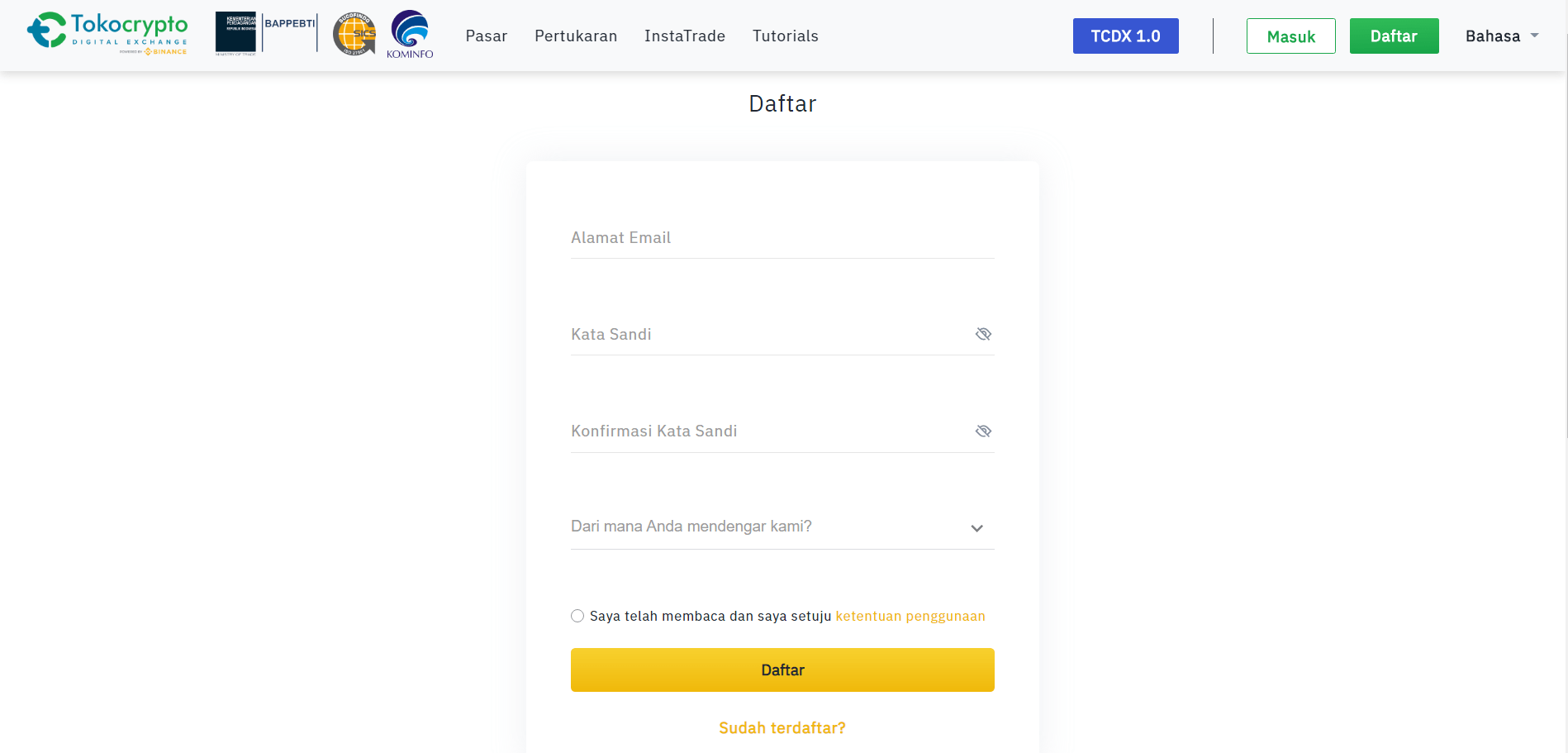Viewport: 1568px width, 753px height.
Task: Click the KOMINFO logo
Action: (410, 34)
